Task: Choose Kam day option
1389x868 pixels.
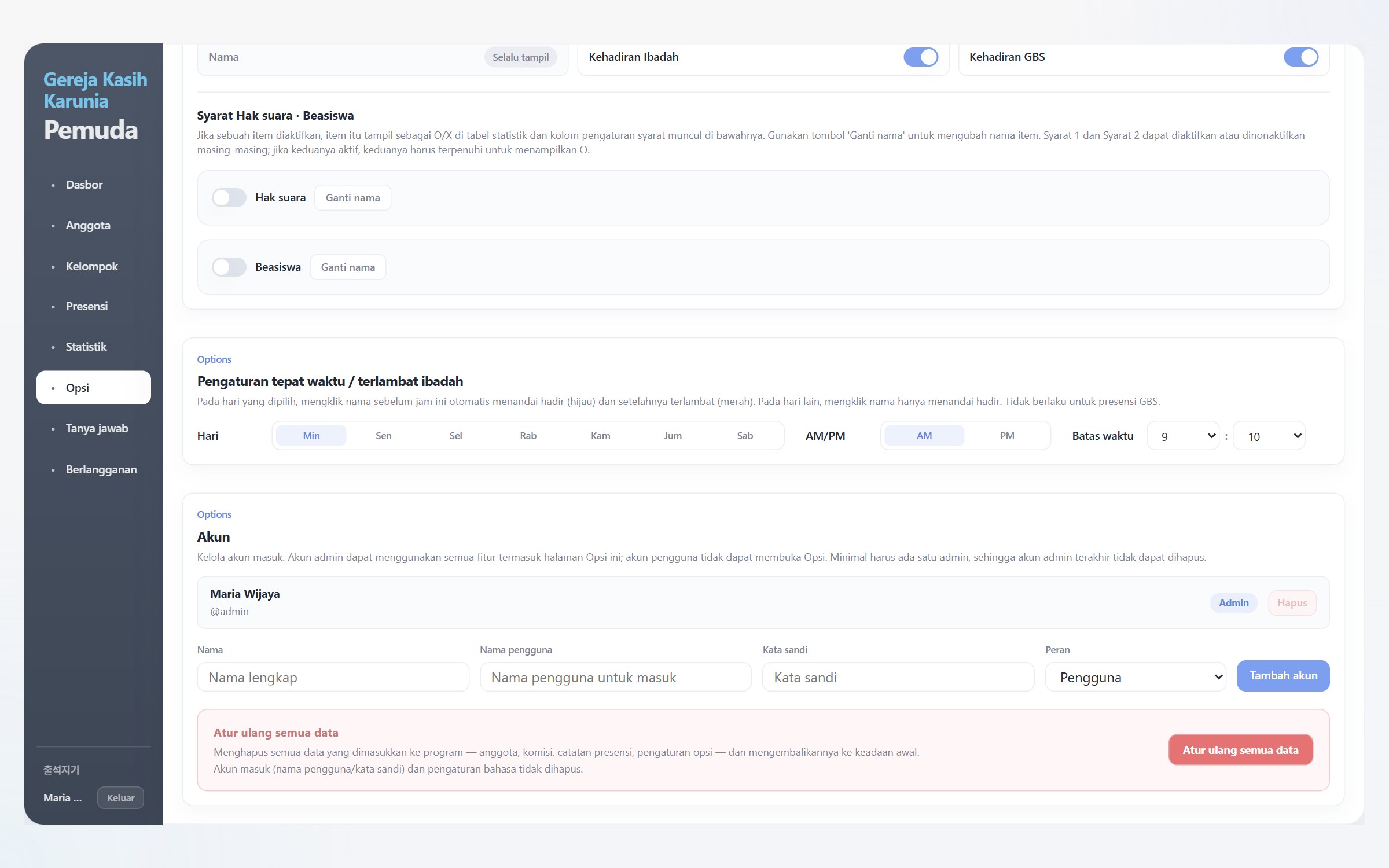Action: pyautogui.click(x=601, y=436)
